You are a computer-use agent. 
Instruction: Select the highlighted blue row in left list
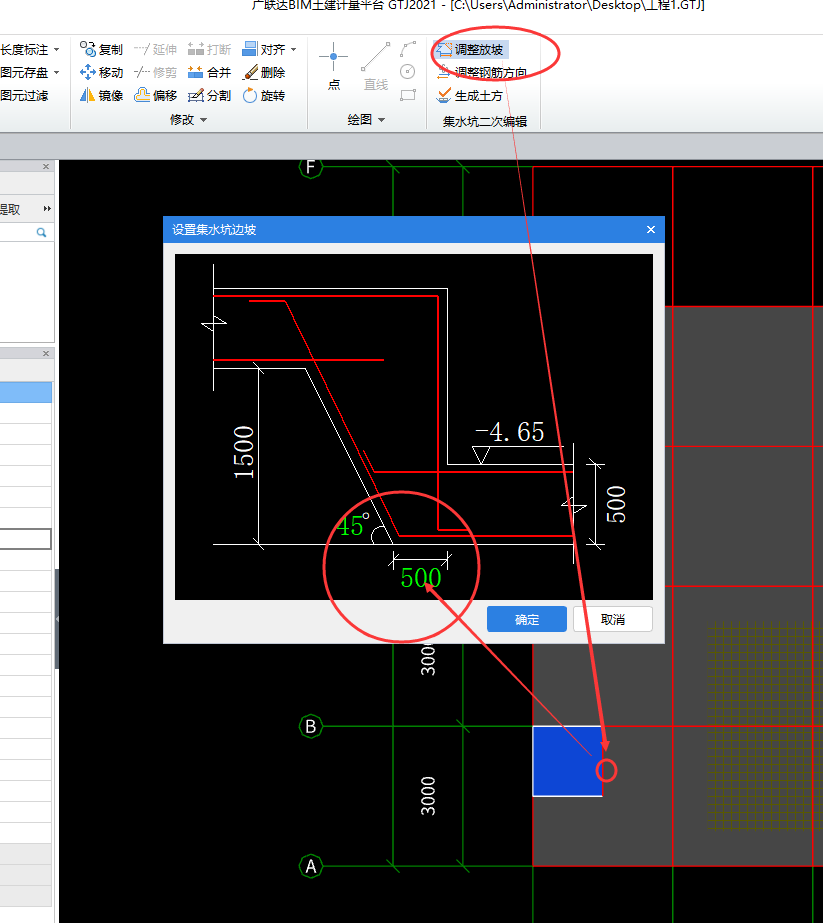(26, 393)
